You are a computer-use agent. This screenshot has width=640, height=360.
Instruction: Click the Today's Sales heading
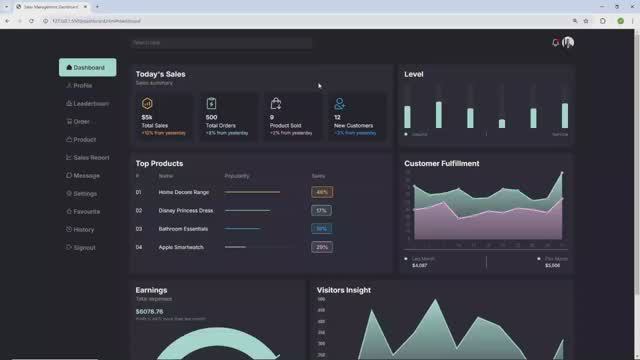point(160,74)
